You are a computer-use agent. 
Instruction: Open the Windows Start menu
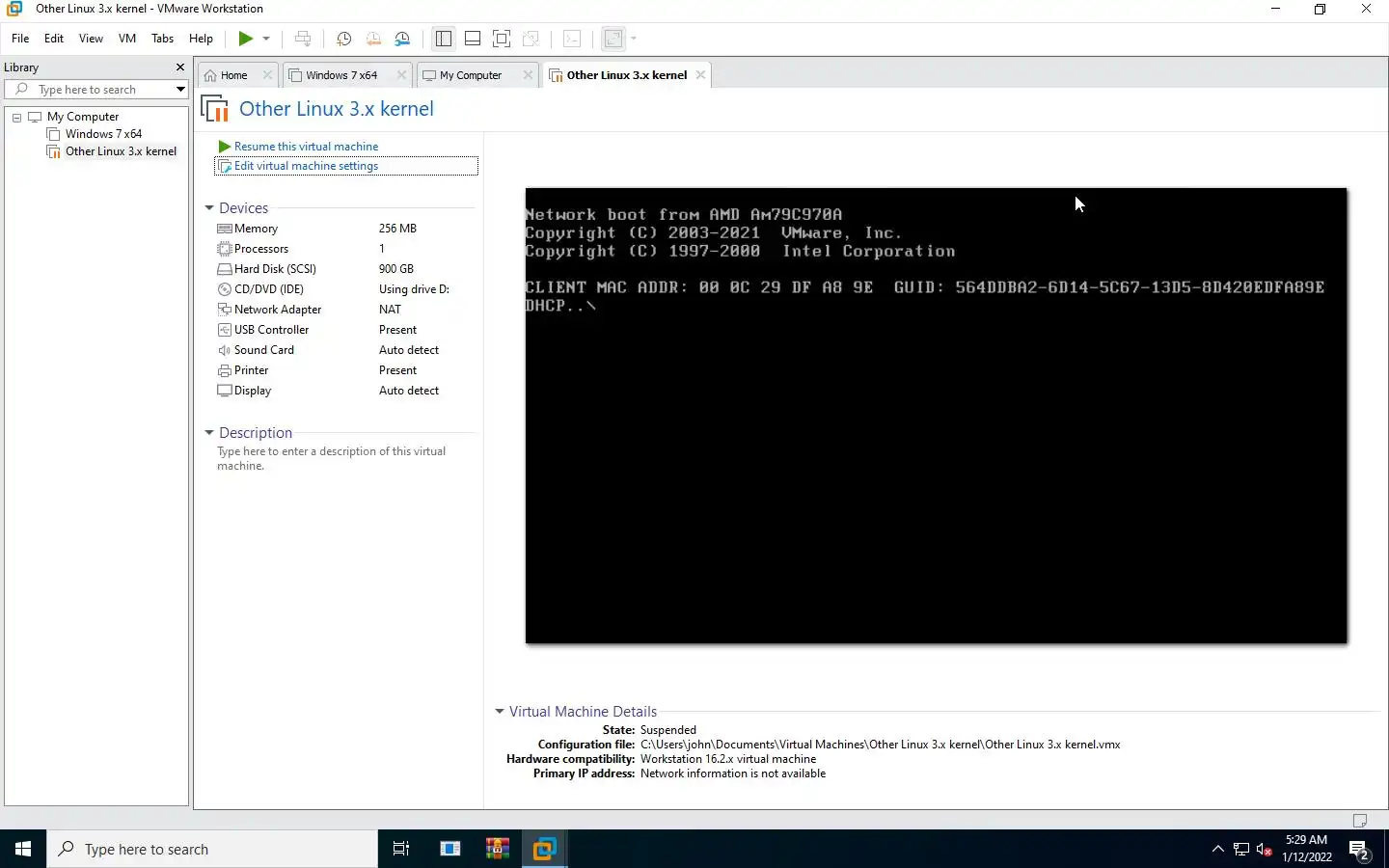click(x=23, y=849)
